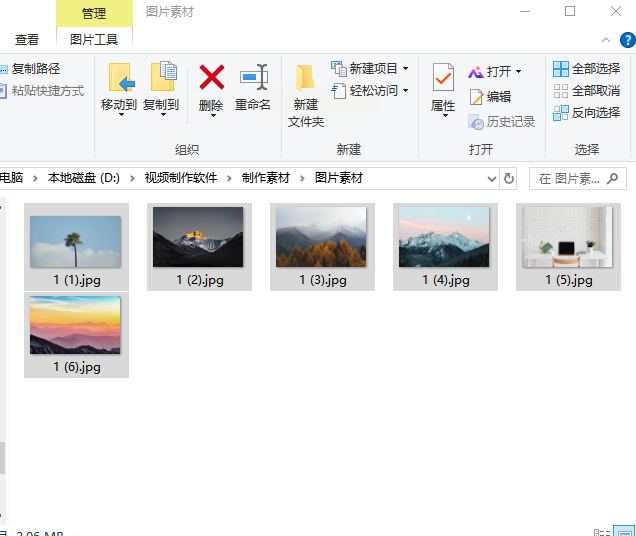The height and width of the screenshot is (536, 636).
Task: Select sunset hills image 1 (6).jpg
Action: 76,335
